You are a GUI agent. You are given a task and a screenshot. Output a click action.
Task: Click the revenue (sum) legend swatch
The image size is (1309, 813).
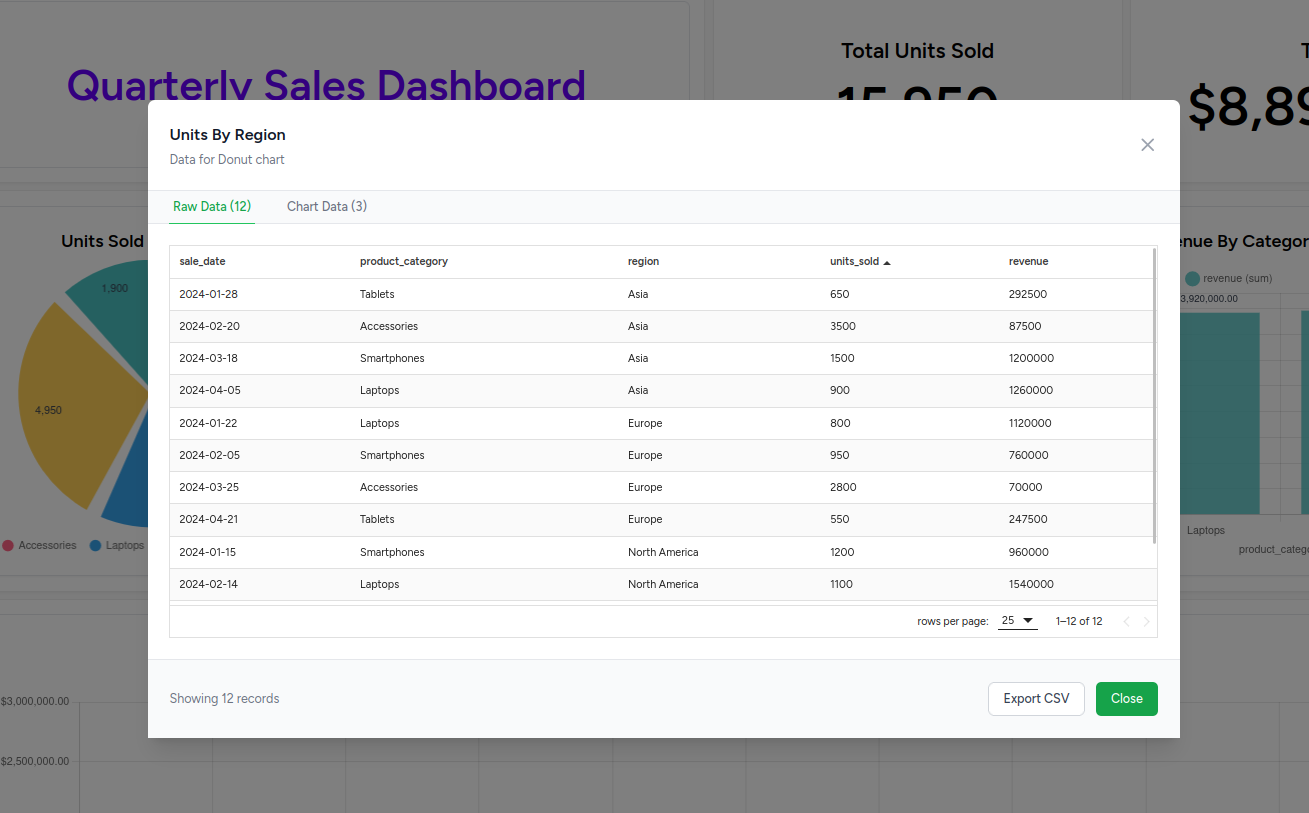[x=1191, y=279]
